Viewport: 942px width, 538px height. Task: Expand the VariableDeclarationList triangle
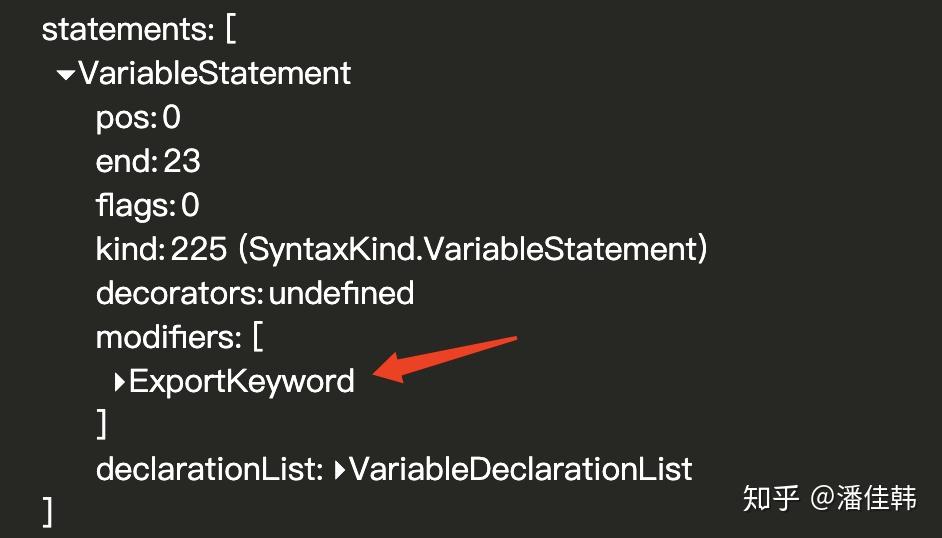coord(339,469)
